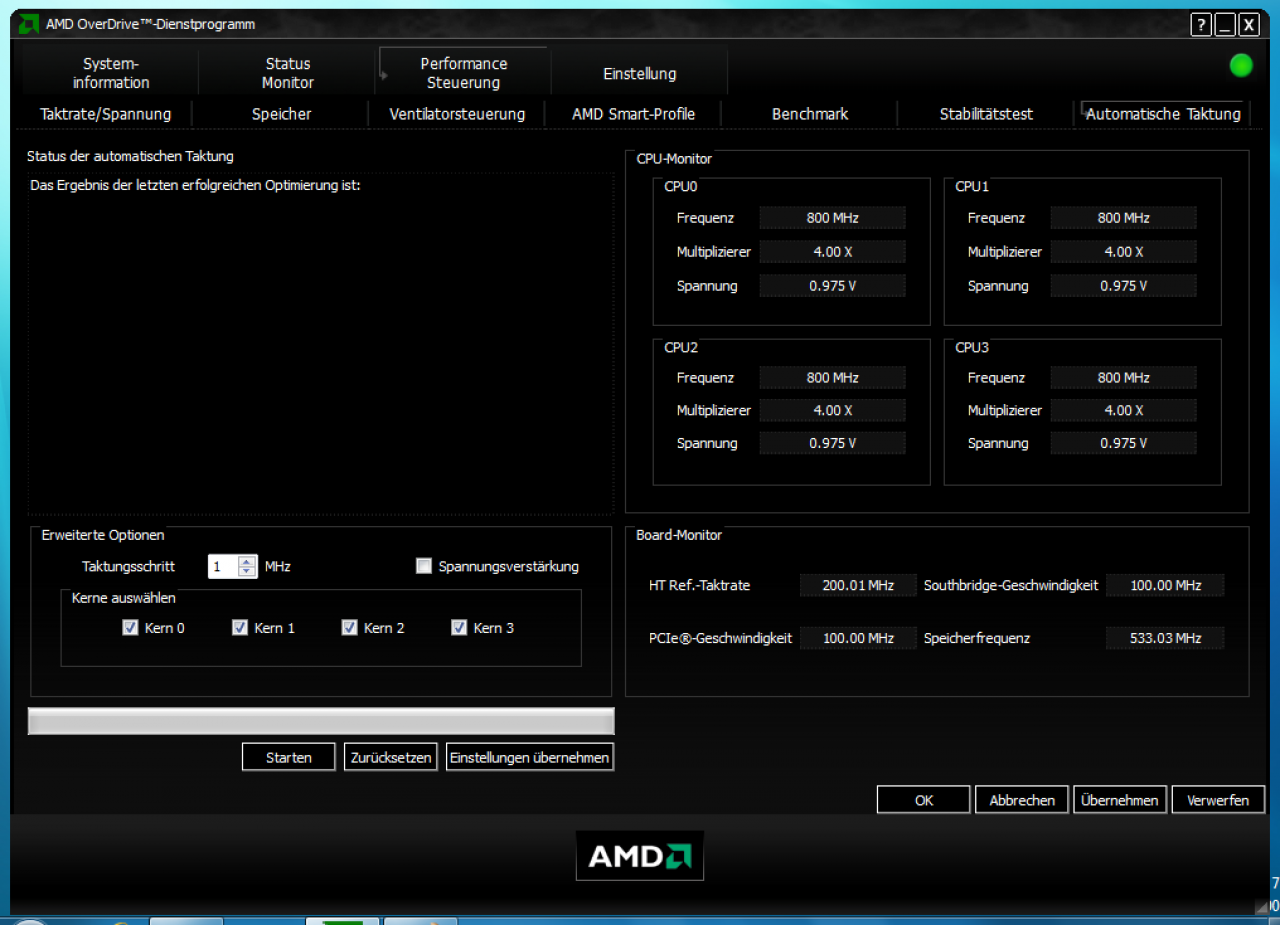Toggle the Kern 1 checkbox
This screenshot has width=1280, height=925.
240,628
